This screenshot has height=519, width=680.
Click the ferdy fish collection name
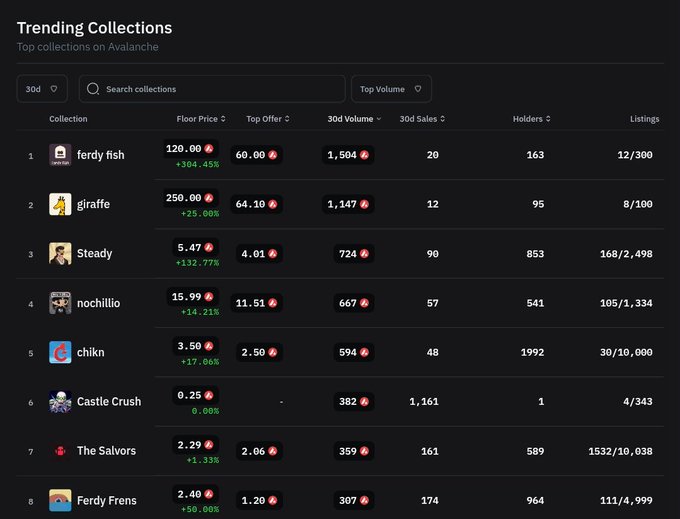point(101,155)
